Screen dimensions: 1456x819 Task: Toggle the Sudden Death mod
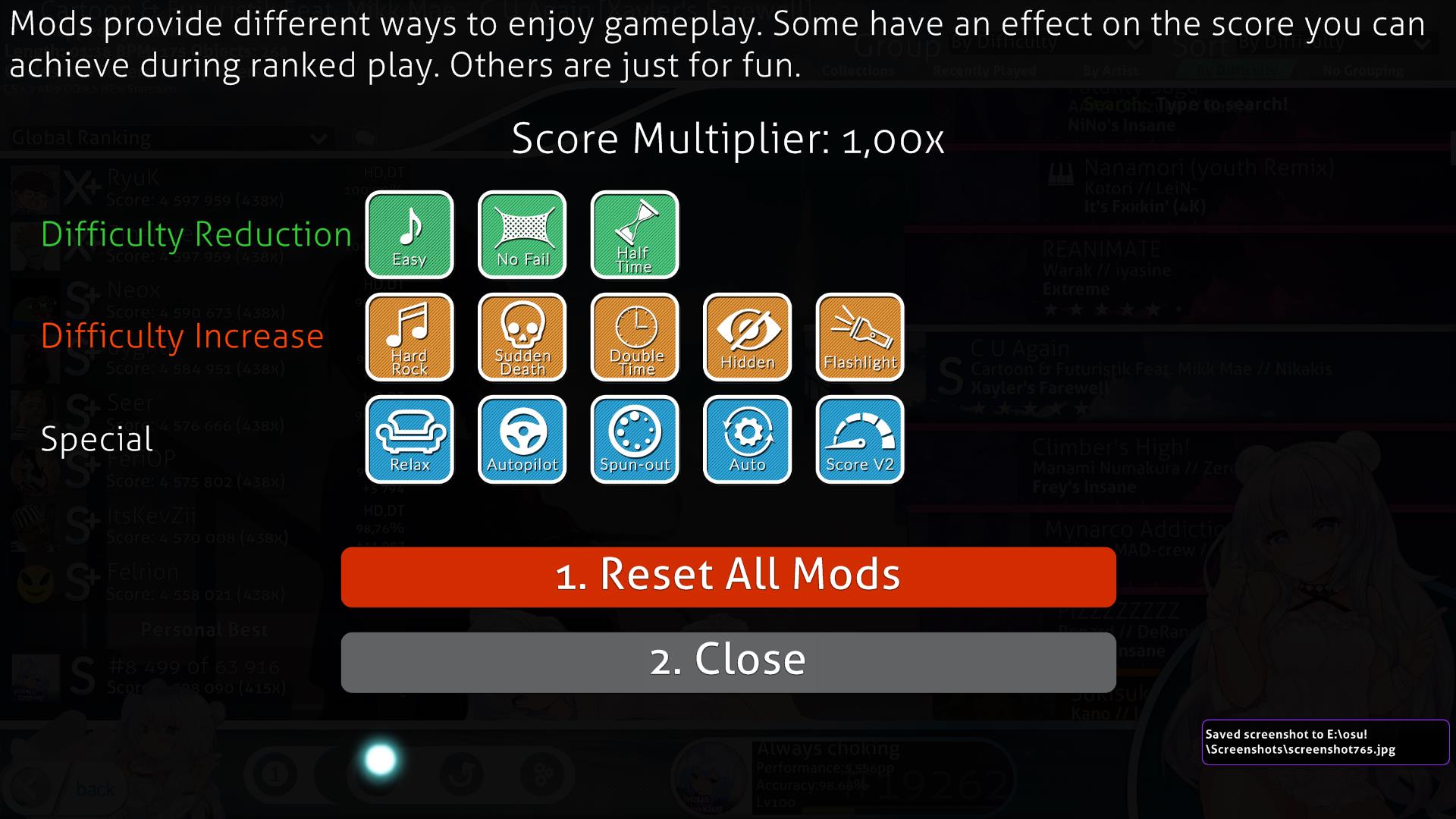[x=522, y=336]
